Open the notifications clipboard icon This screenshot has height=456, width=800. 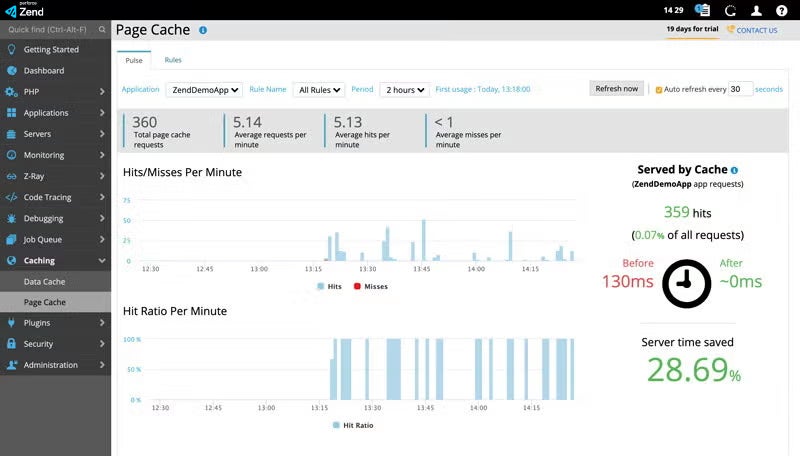[702, 10]
